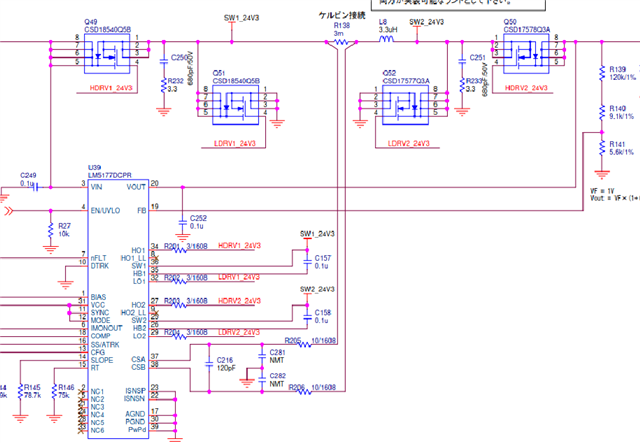Click the MODE pin name
The height and width of the screenshot is (443, 640).
tap(100, 320)
